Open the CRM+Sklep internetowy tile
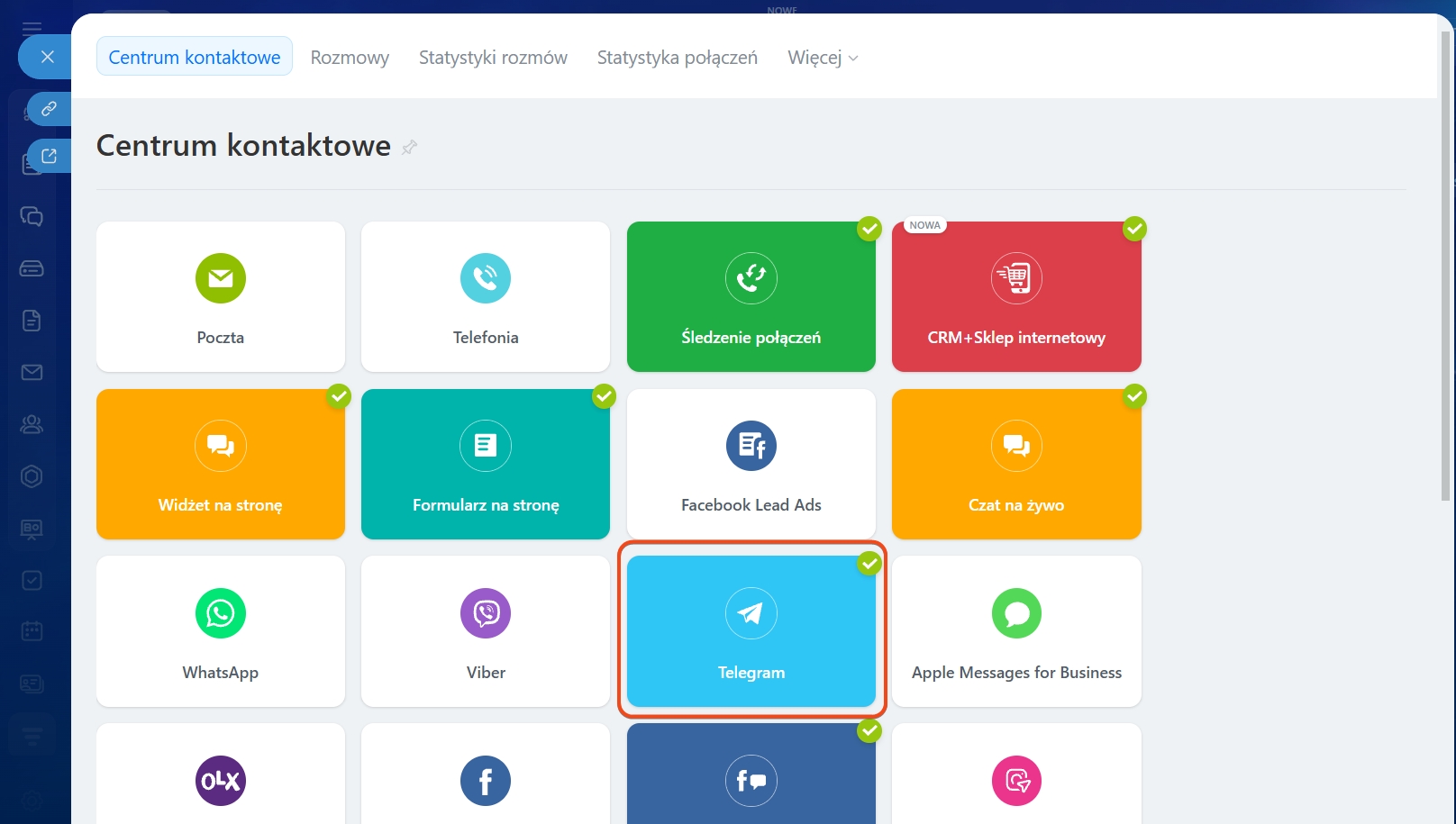The width and height of the screenshot is (1456, 824). pos(1015,297)
